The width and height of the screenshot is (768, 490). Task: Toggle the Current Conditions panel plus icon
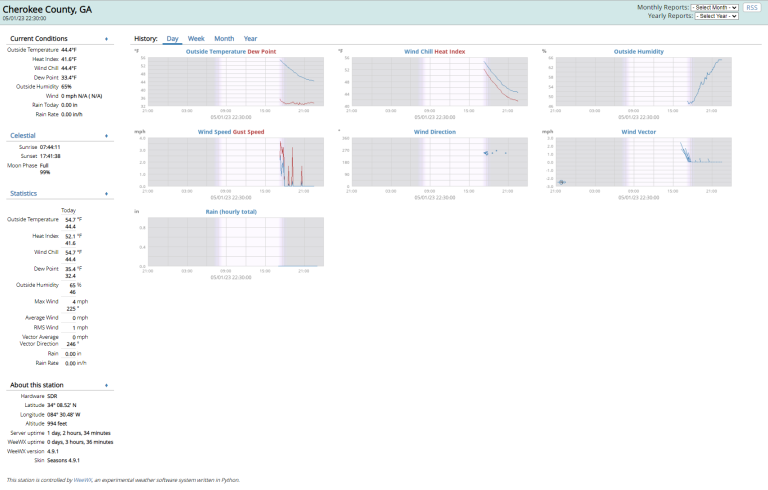point(106,39)
